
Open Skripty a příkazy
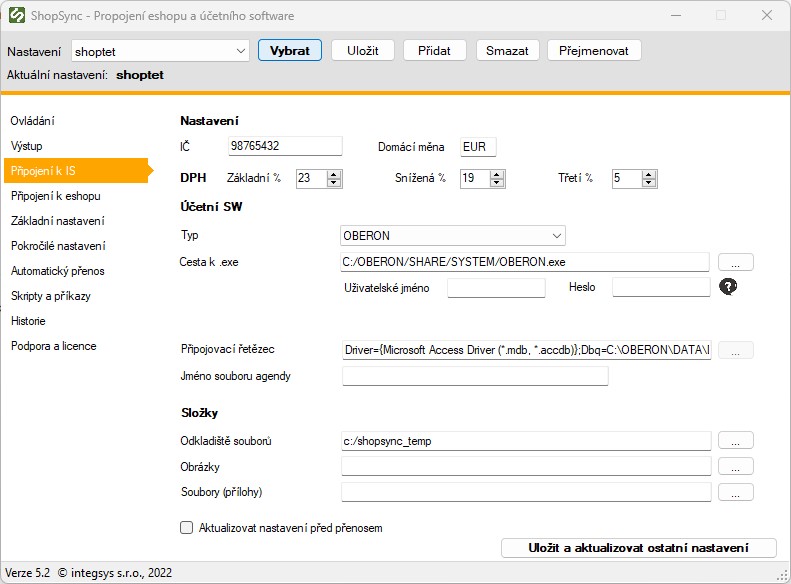[51, 296]
